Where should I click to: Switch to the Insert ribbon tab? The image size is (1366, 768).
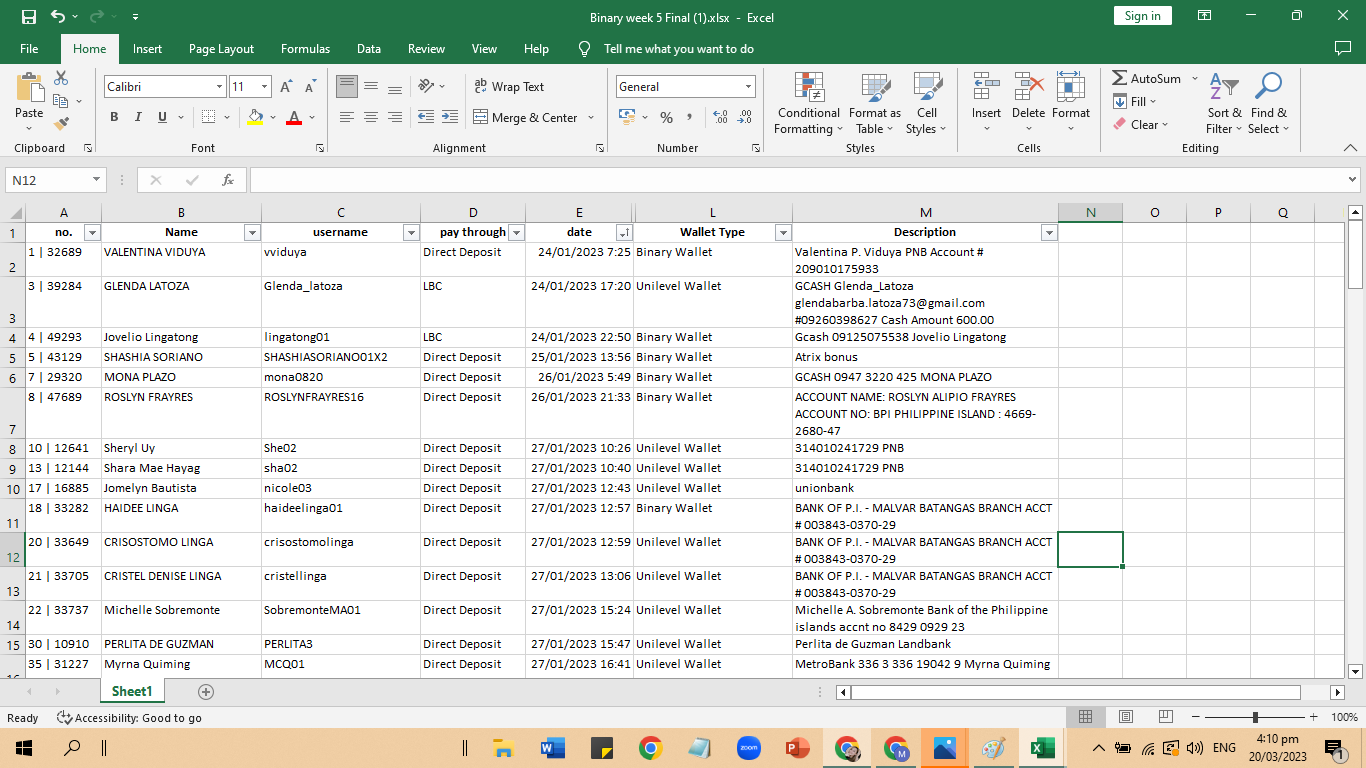click(147, 48)
